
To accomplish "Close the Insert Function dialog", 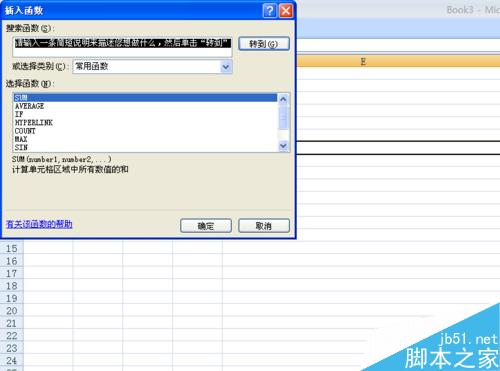I will (x=286, y=11).
